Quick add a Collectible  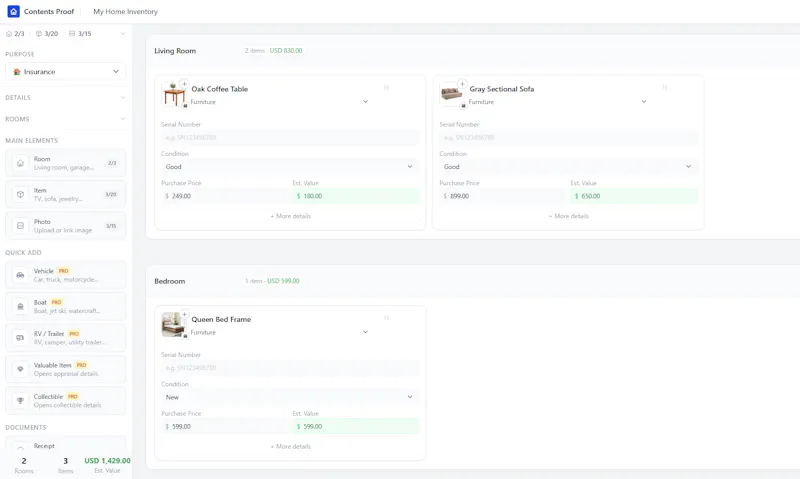tap(66, 400)
